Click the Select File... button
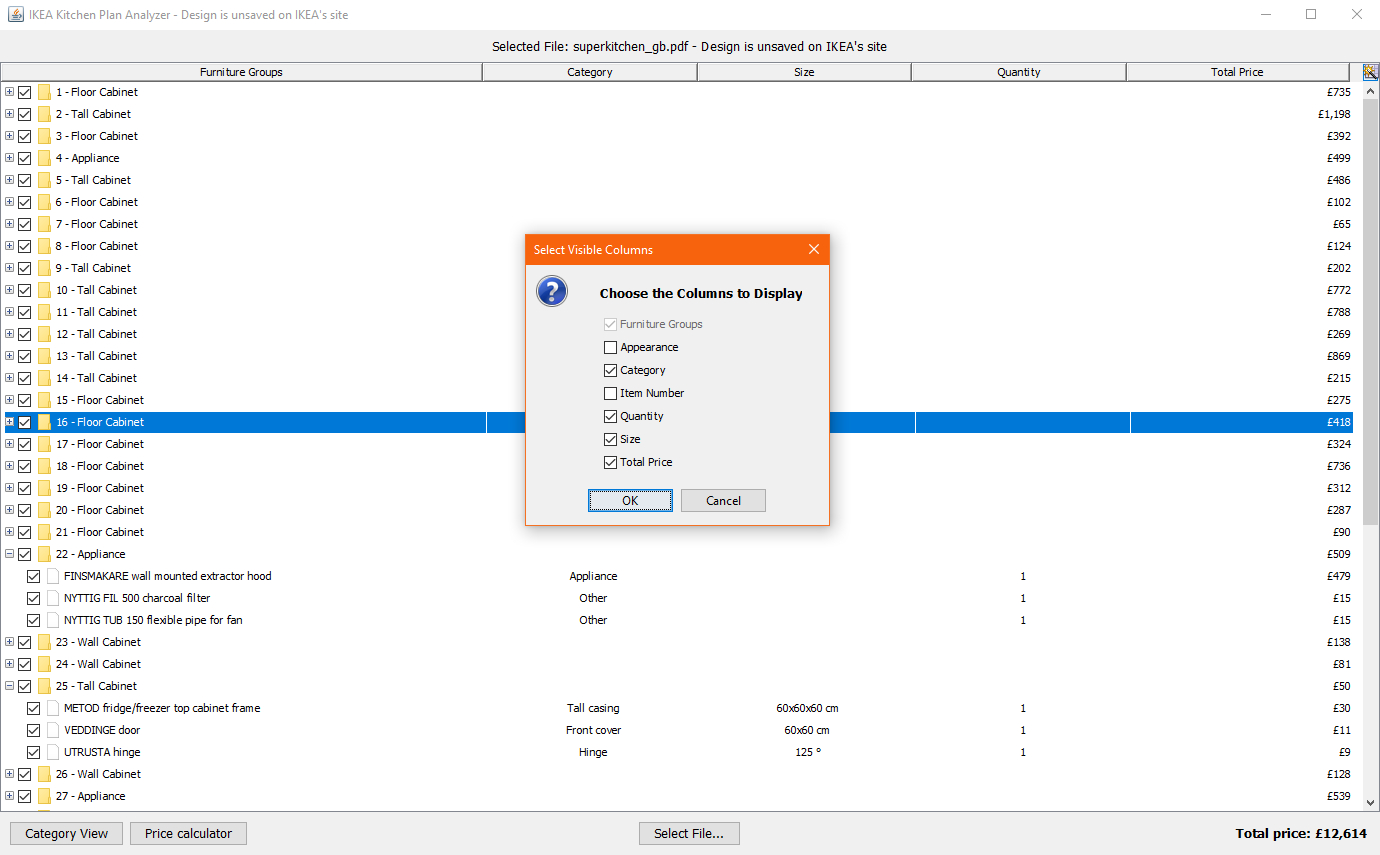Viewport: 1380px width, 855px height. pyautogui.click(x=689, y=833)
